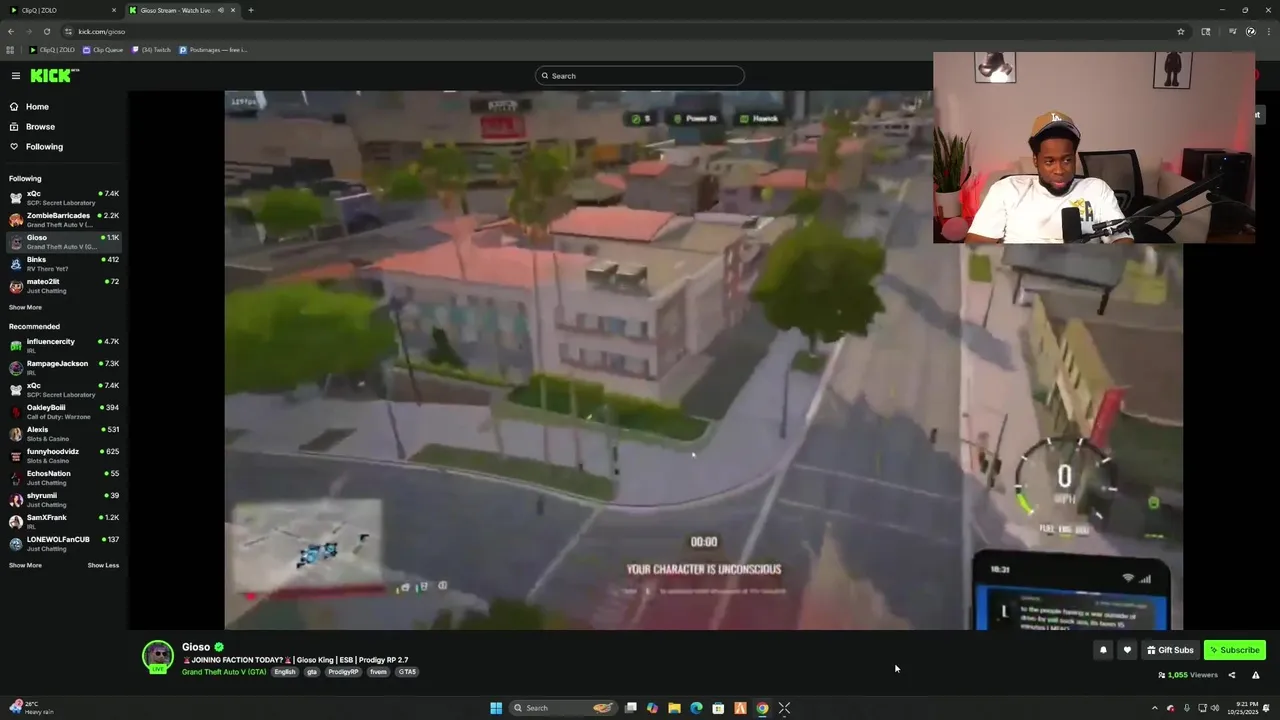Image resolution: width=1280 pixels, height=720 pixels.
Task: Open influencercity recommended channel
Action: point(64,346)
